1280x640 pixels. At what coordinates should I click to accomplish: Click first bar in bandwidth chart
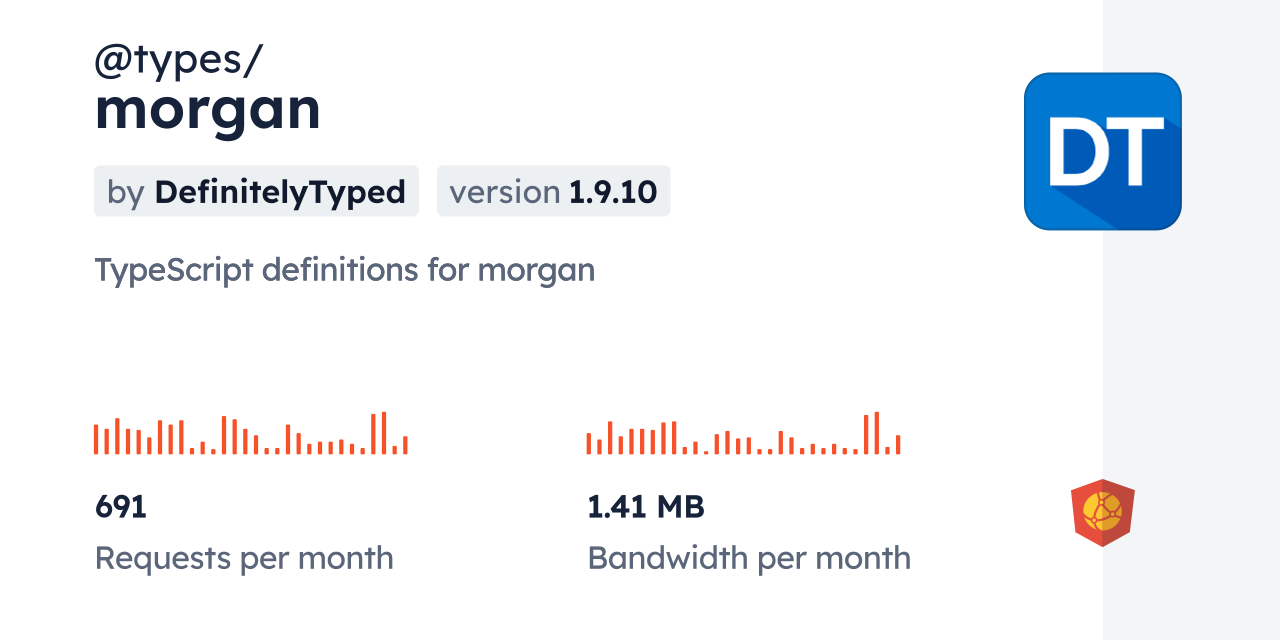pos(589,444)
